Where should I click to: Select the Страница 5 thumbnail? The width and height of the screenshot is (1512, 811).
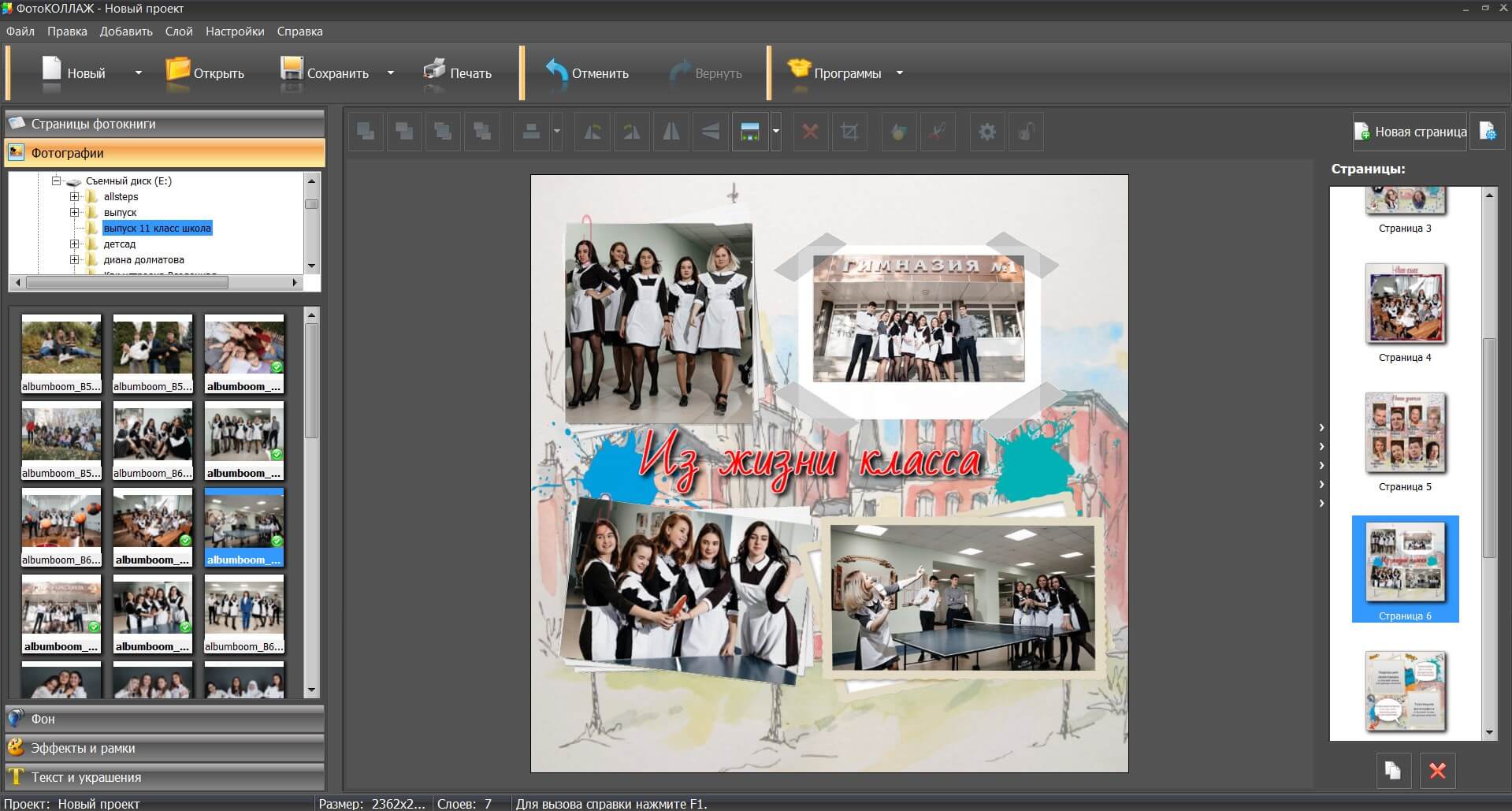(x=1405, y=433)
